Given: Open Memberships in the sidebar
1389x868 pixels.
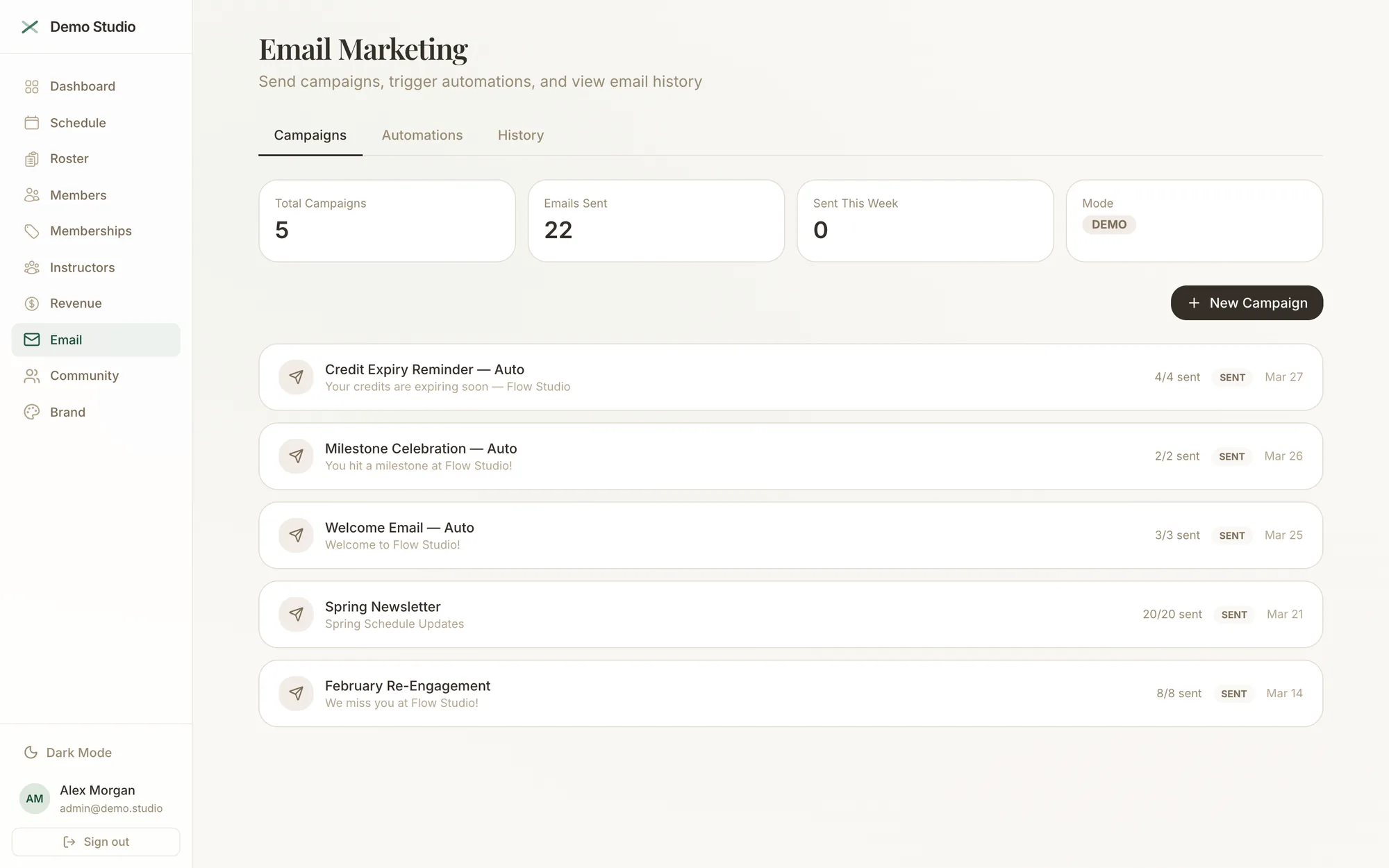Looking at the screenshot, I should click(96, 231).
